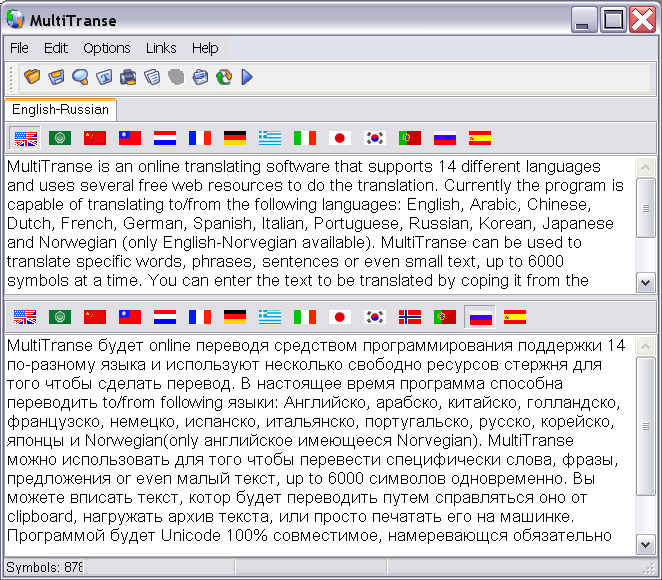
Task: Click inside the Russian translation text box
Action: (320, 445)
